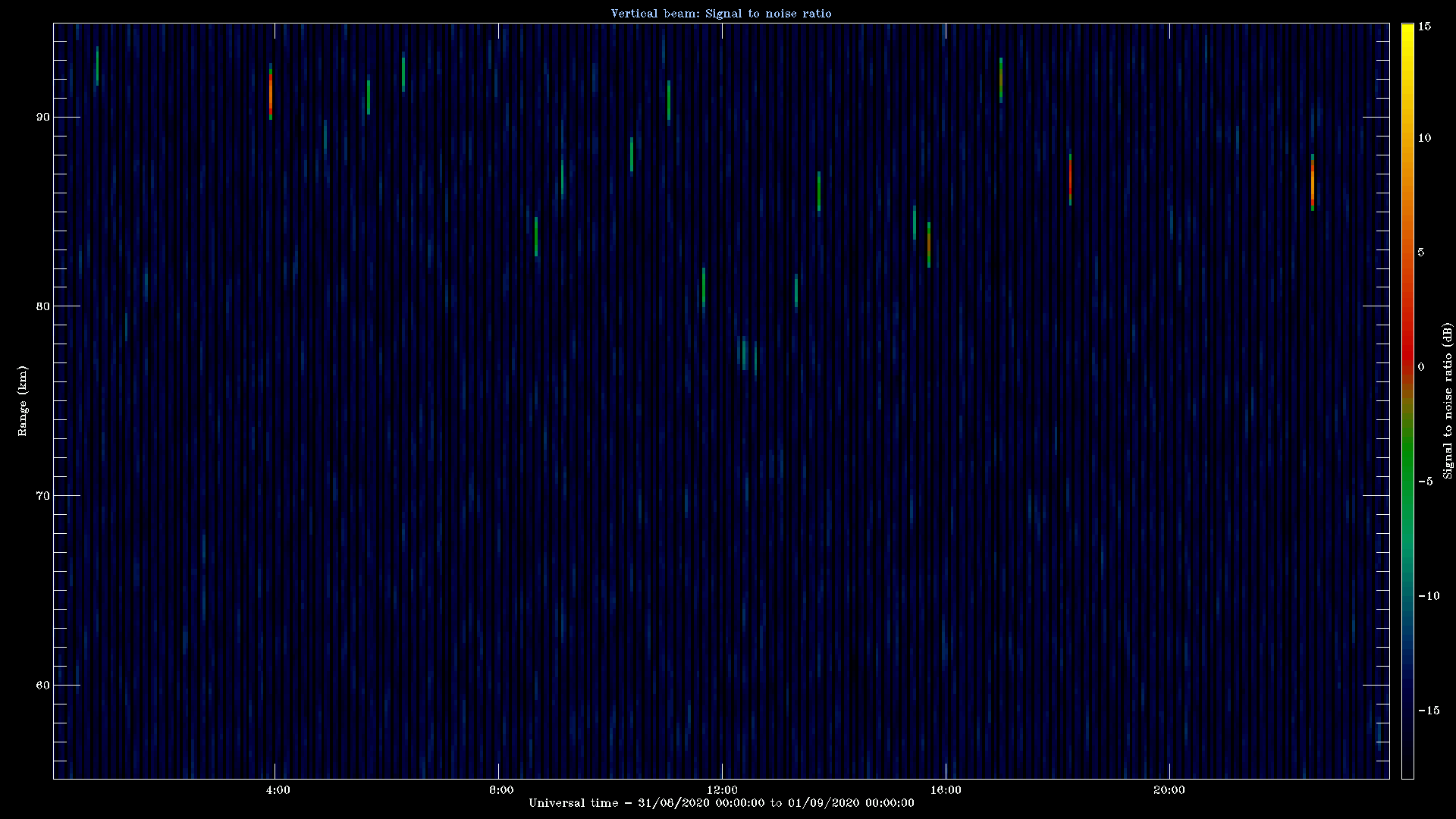The height and width of the screenshot is (819, 1456).
Task: Click the green echo near 10:20 at 88 km
Action: (632, 154)
